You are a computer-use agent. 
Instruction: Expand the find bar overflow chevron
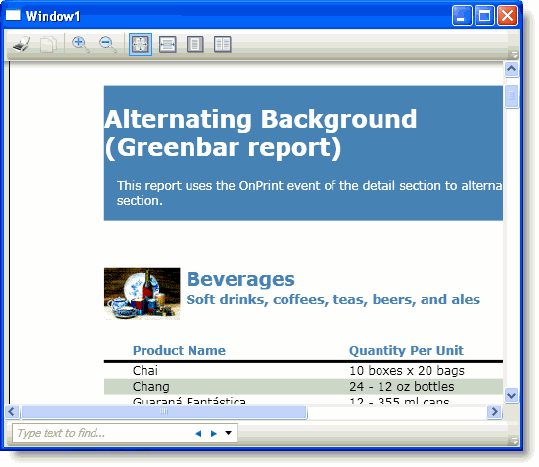point(514,440)
